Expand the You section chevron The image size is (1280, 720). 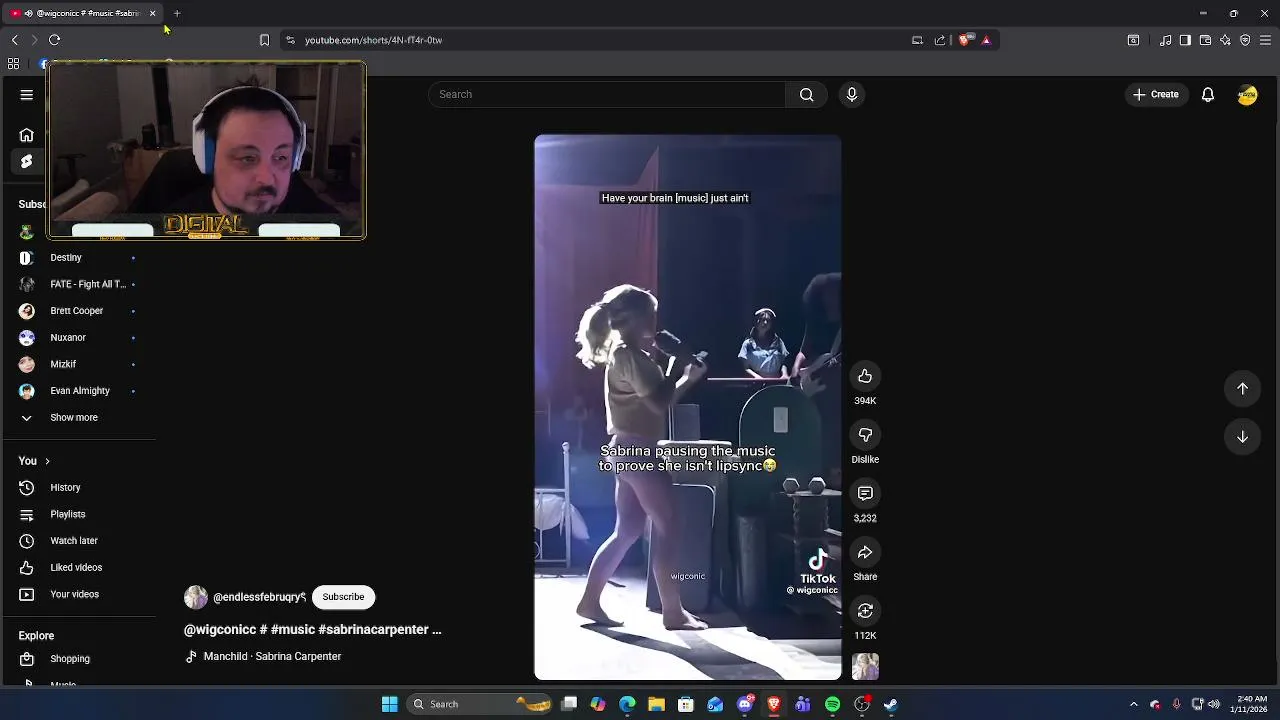click(x=47, y=461)
